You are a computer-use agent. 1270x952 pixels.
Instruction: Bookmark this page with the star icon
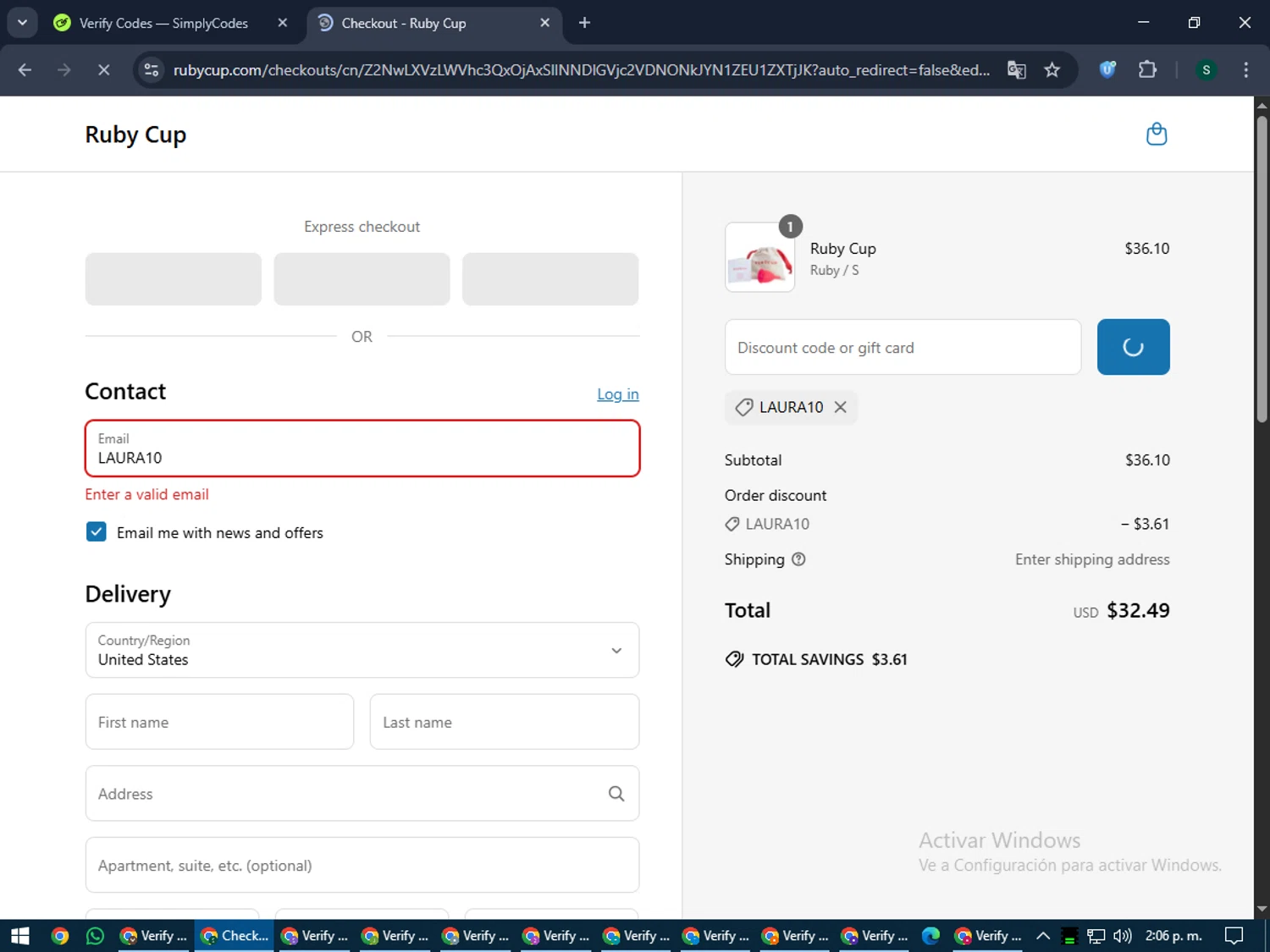[1052, 70]
